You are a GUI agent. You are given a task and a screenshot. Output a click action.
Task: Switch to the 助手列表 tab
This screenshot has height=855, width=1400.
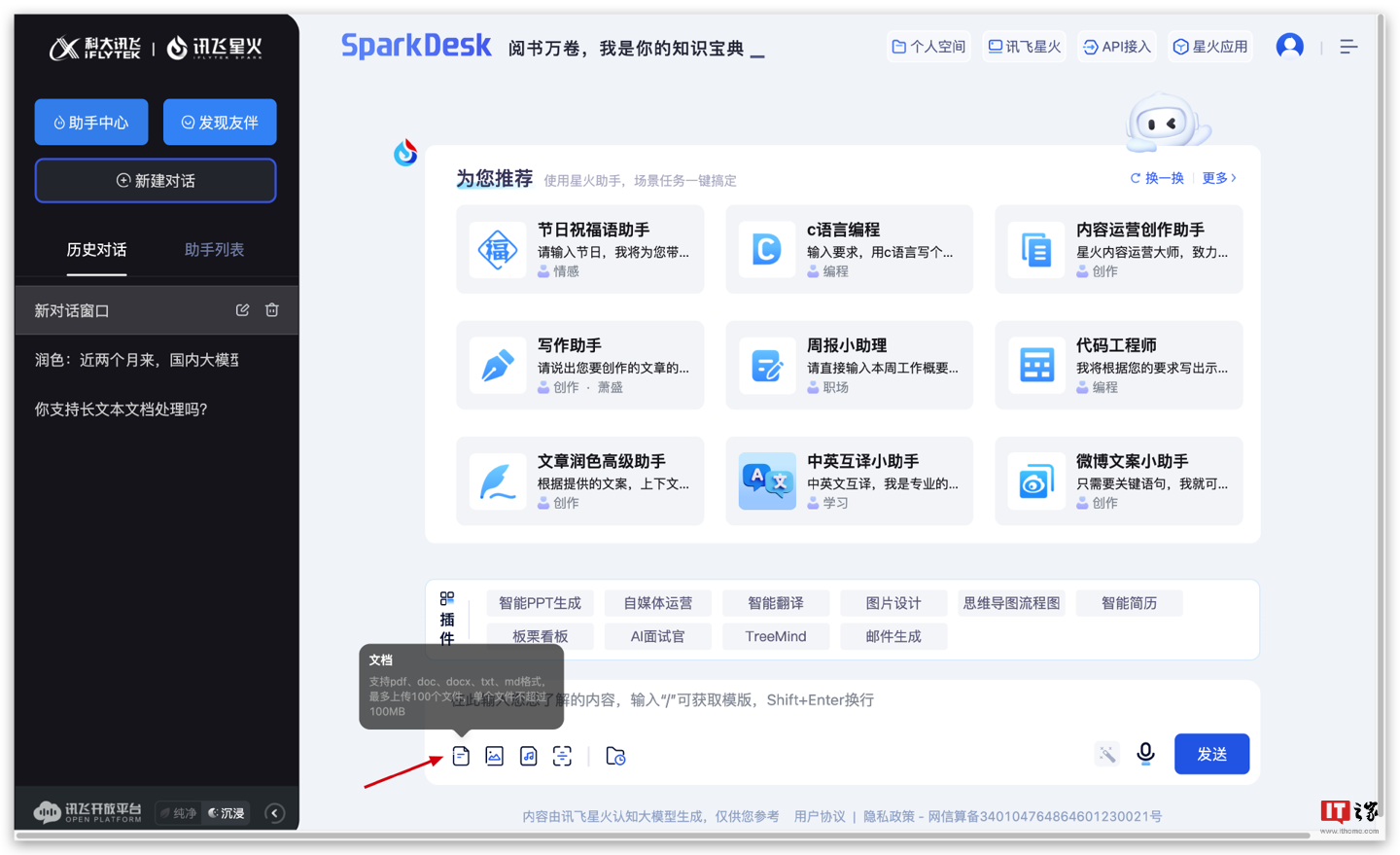[x=214, y=250]
